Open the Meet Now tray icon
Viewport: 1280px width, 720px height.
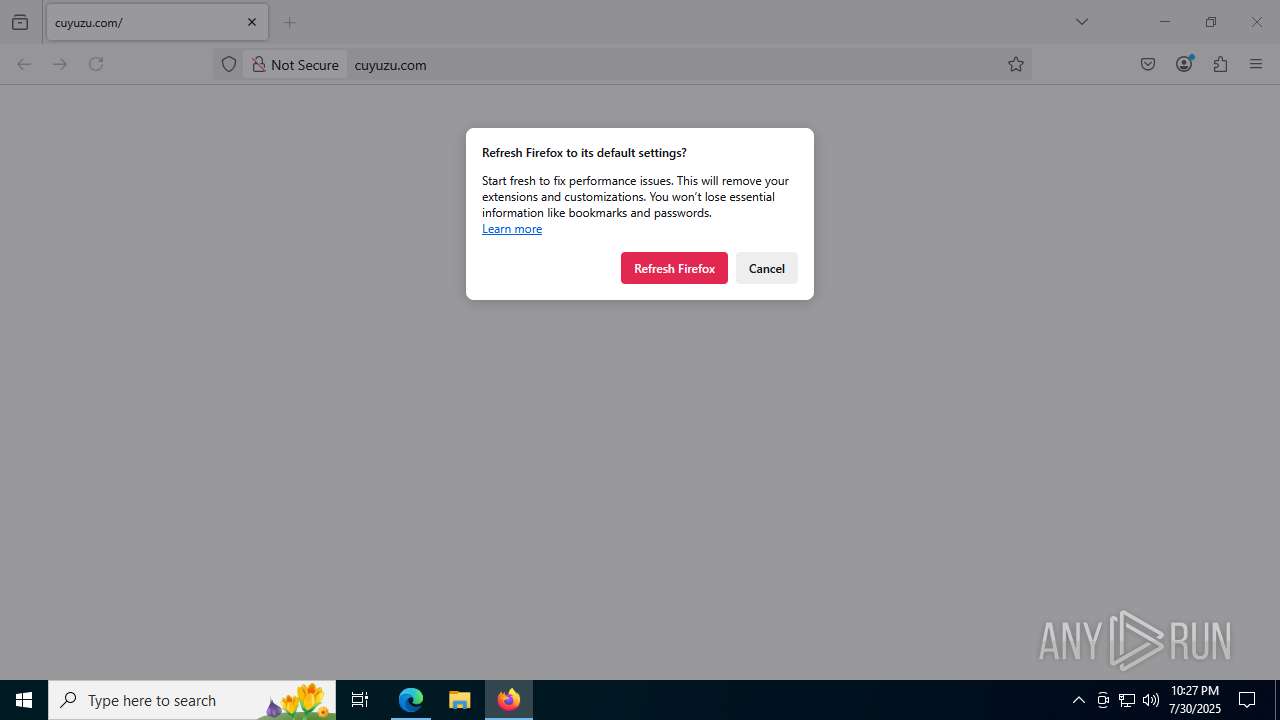tap(1103, 700)
